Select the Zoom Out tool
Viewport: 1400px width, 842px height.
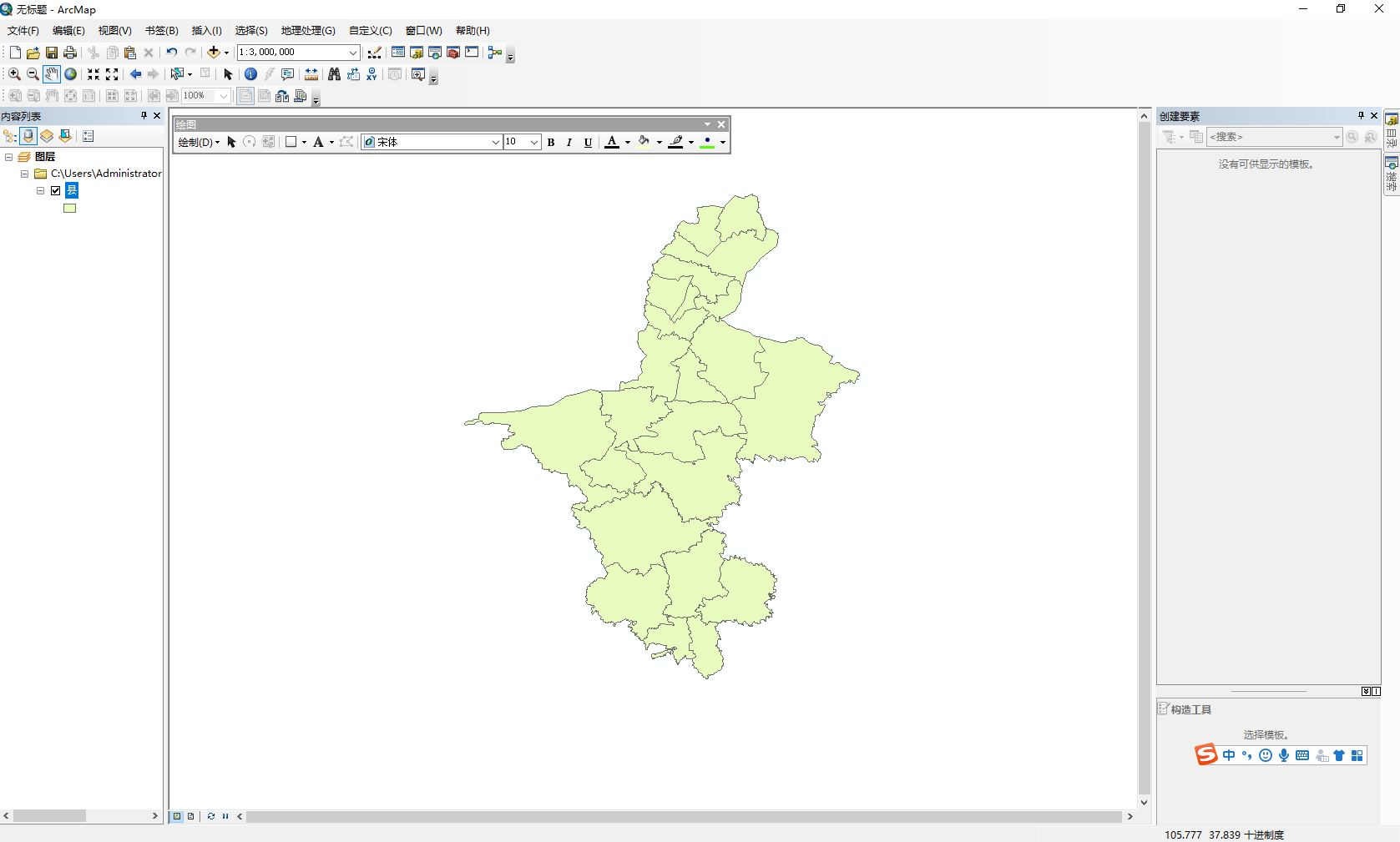click(x=33, y=74)
